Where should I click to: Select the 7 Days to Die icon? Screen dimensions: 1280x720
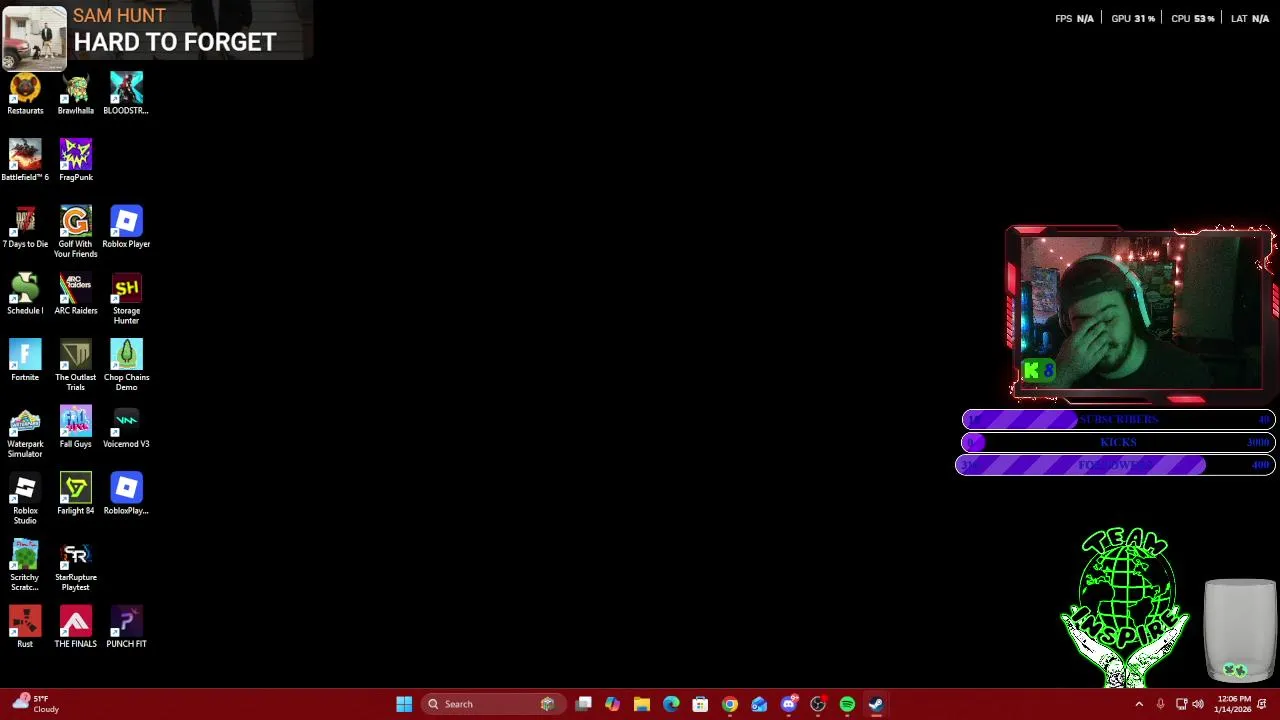tap(25, 228)
